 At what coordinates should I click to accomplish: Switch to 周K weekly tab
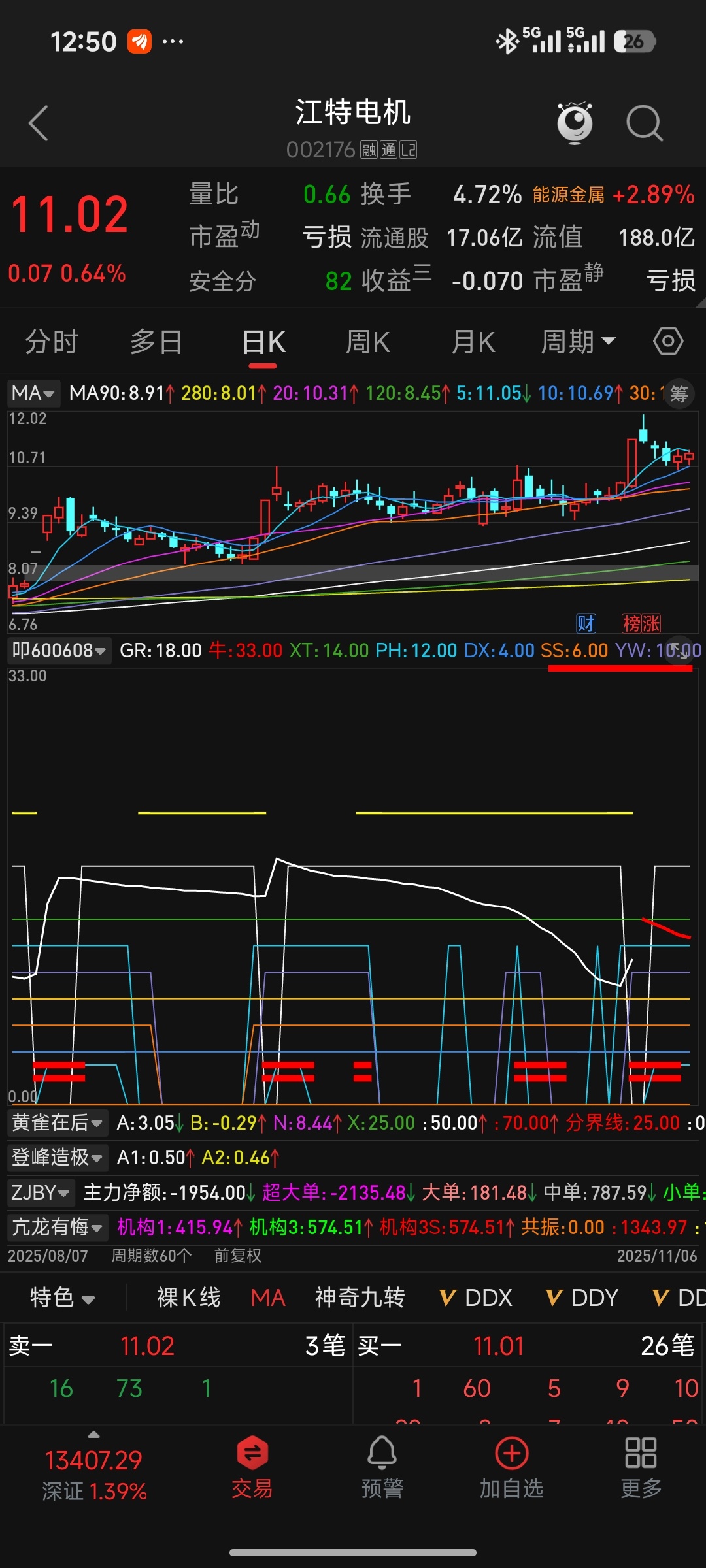pos(368,342)
